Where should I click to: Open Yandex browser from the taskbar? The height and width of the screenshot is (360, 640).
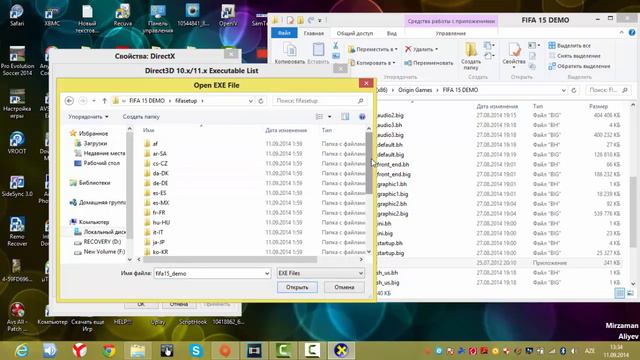click(80, 350)
